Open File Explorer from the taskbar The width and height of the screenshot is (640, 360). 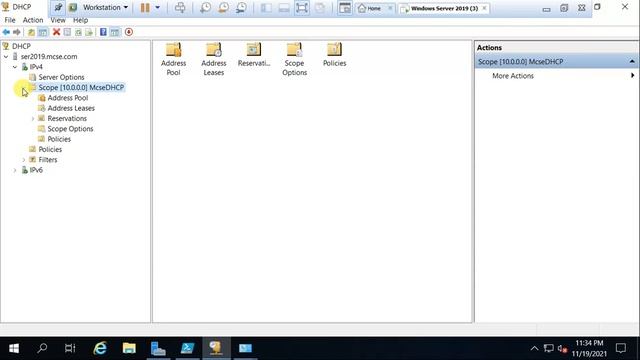click(129, 348)
